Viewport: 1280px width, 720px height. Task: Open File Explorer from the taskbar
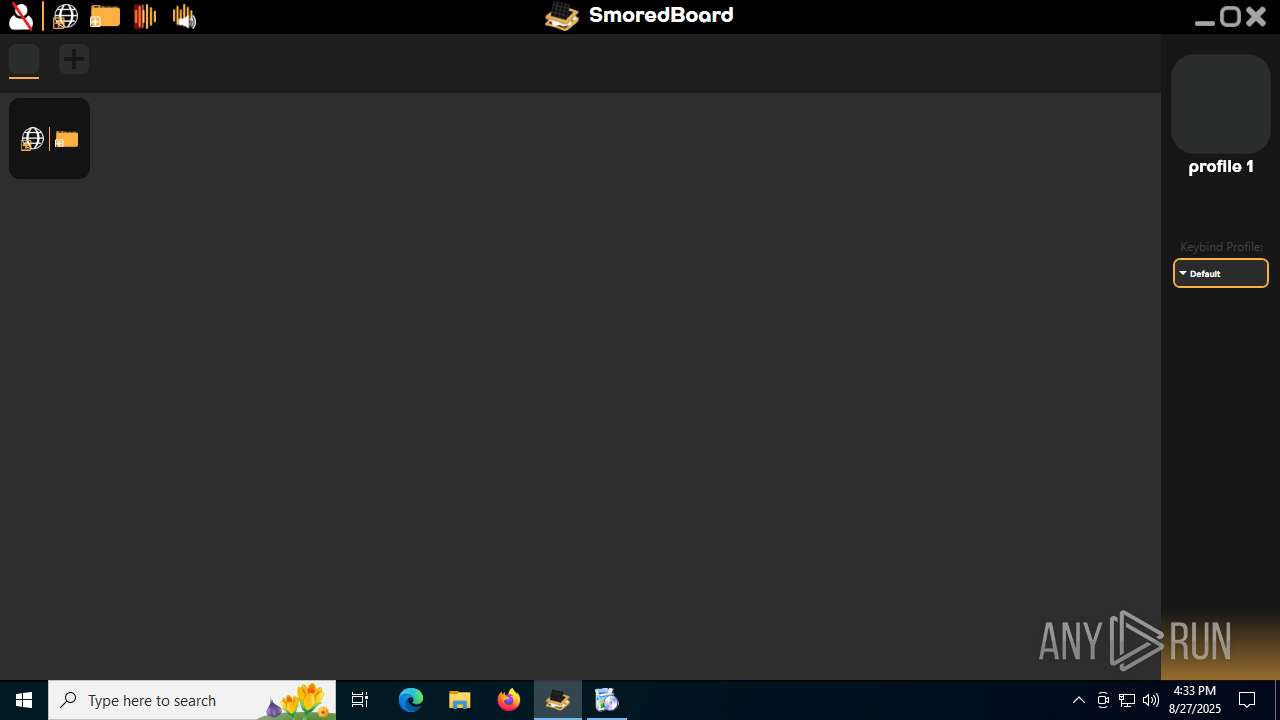(460, 700)
